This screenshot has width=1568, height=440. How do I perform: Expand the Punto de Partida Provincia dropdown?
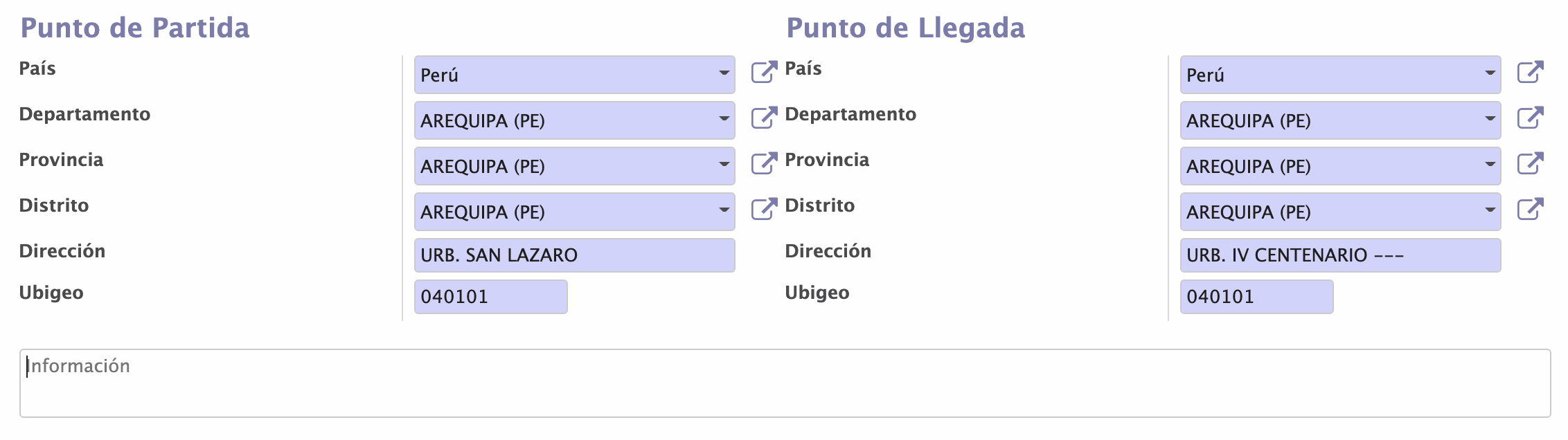(x=724, y=165)
